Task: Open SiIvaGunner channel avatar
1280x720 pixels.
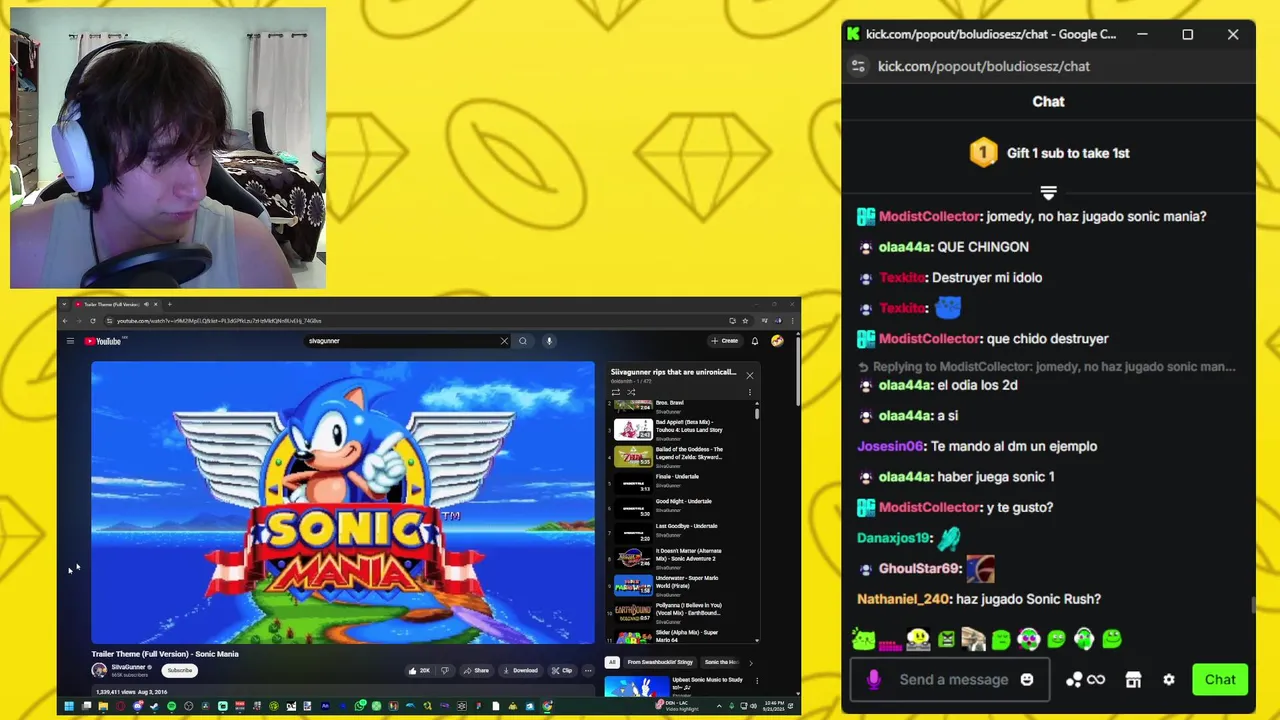Action: pyautogui.click(x=99, y=670)
